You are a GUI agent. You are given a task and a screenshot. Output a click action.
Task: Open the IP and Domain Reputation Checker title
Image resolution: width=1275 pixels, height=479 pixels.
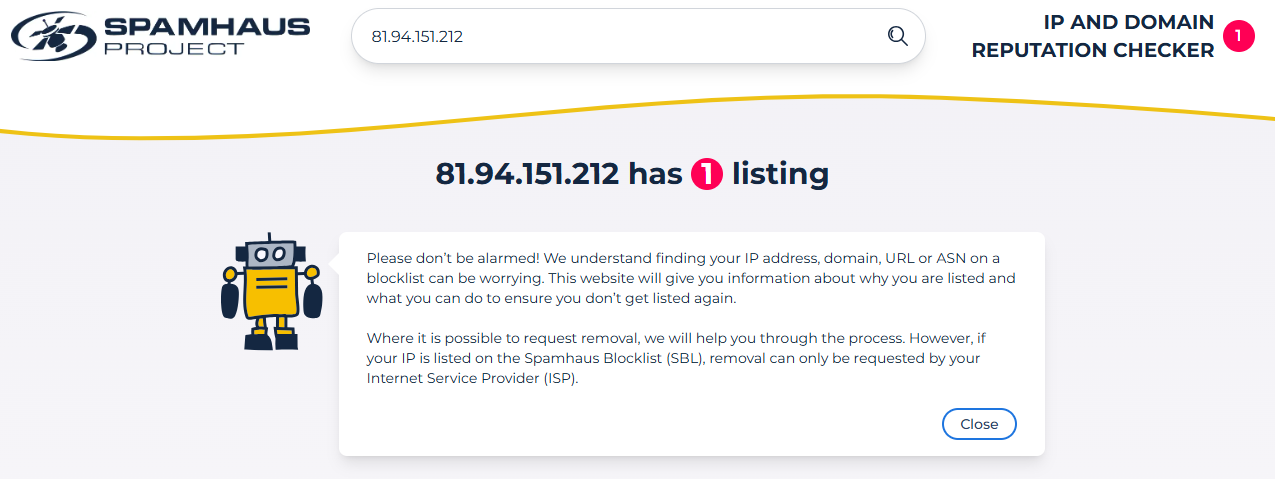1092,36
